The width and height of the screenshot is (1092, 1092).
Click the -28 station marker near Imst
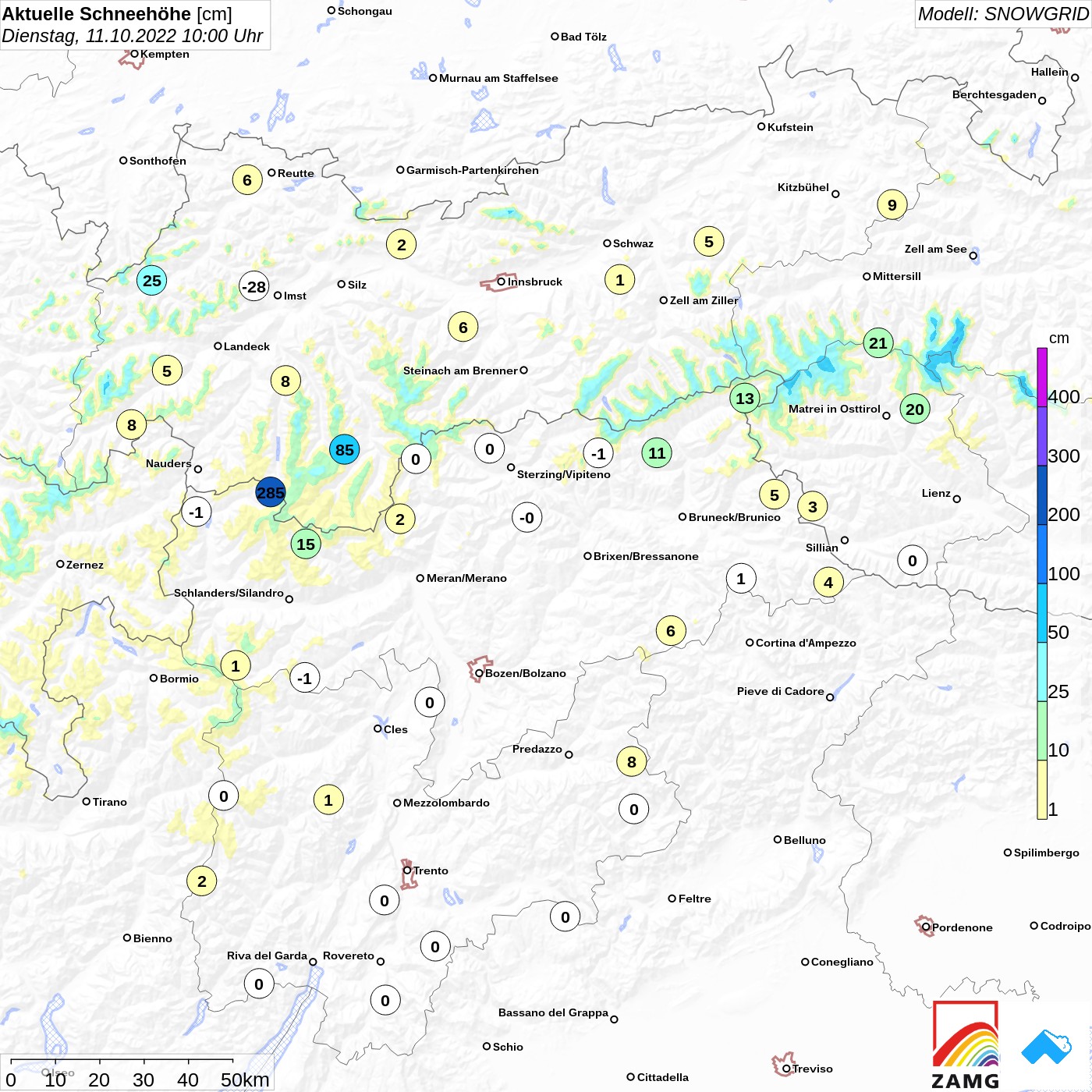(253, 286)
